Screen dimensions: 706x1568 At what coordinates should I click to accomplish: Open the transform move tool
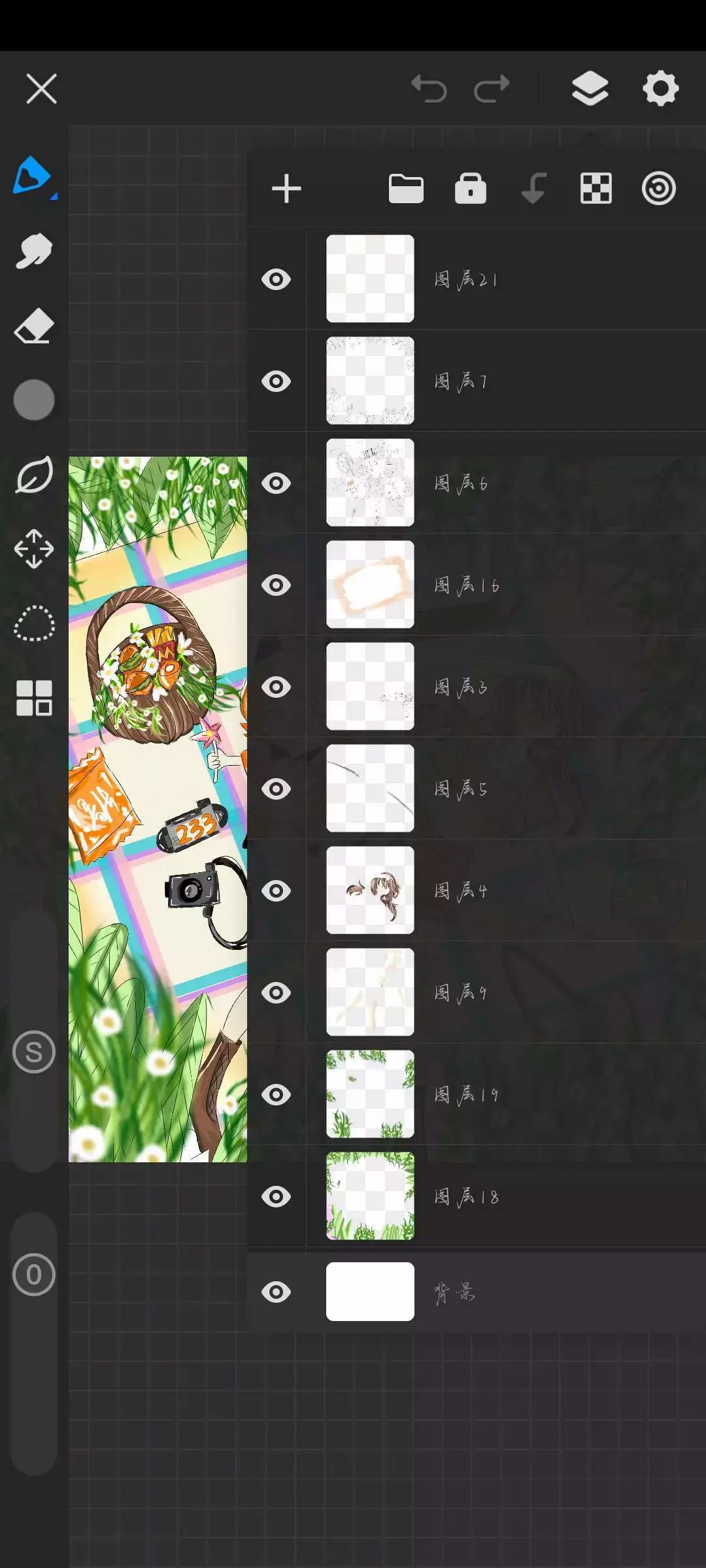[x=34, y=549]
